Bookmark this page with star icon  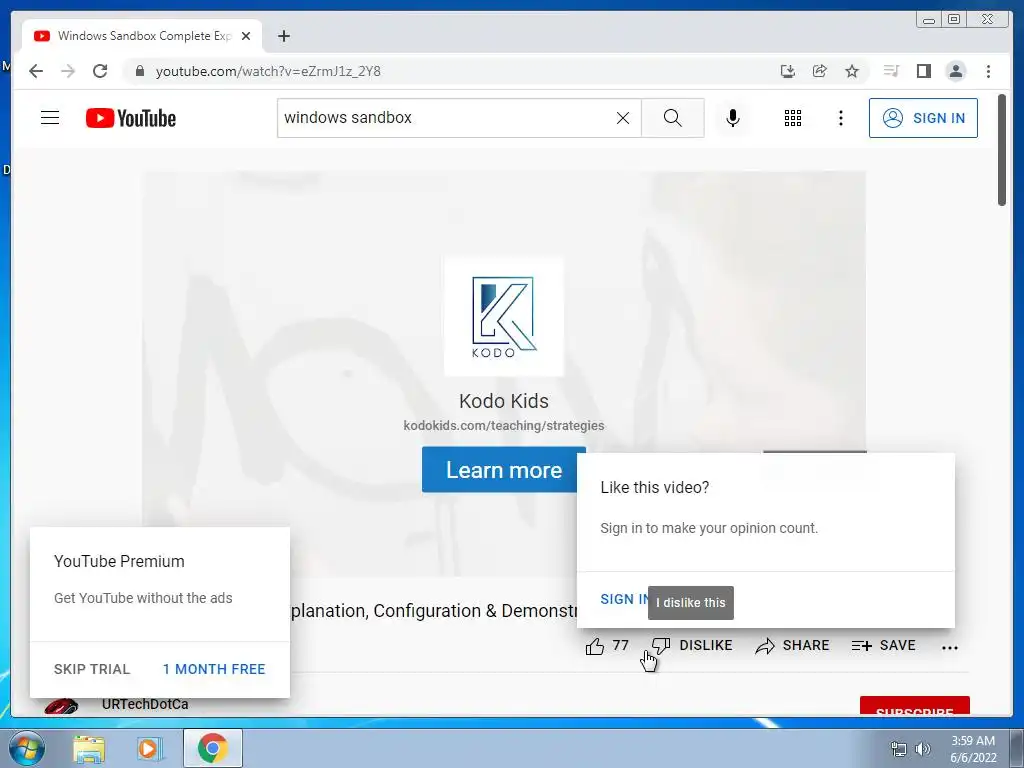[852, 71]
